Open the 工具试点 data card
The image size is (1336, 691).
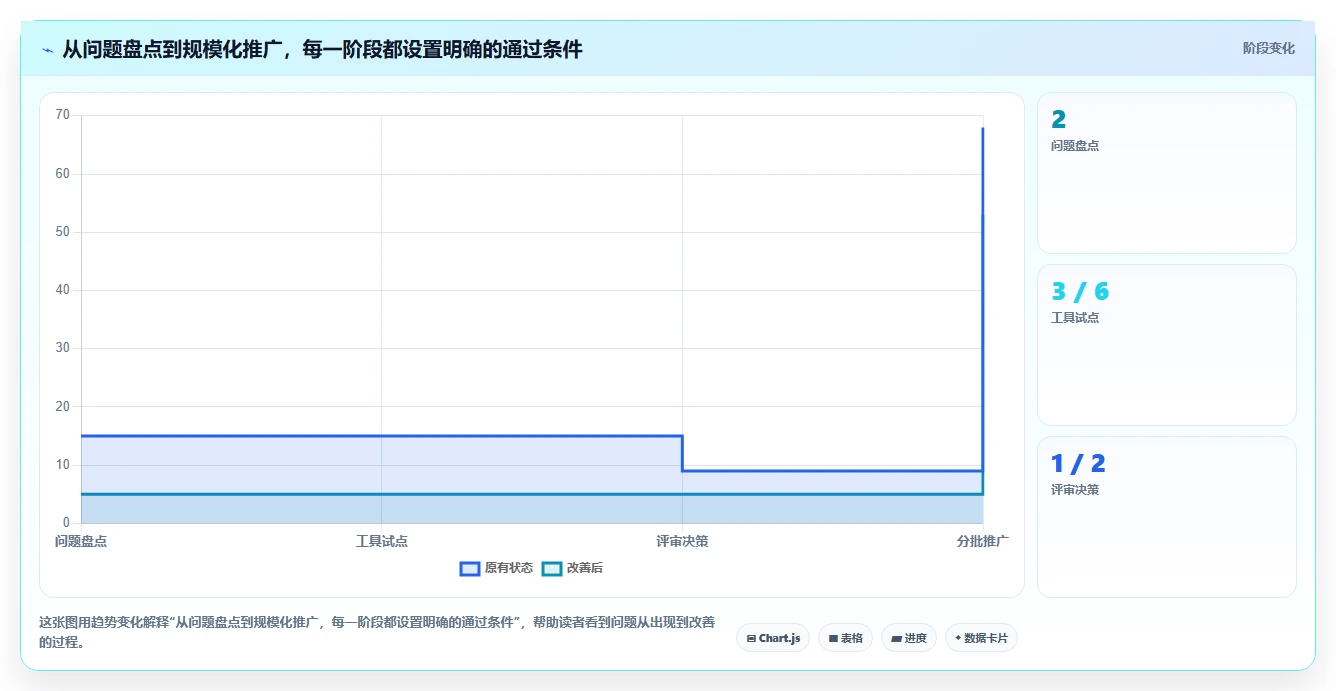(x=1167, y=345)
